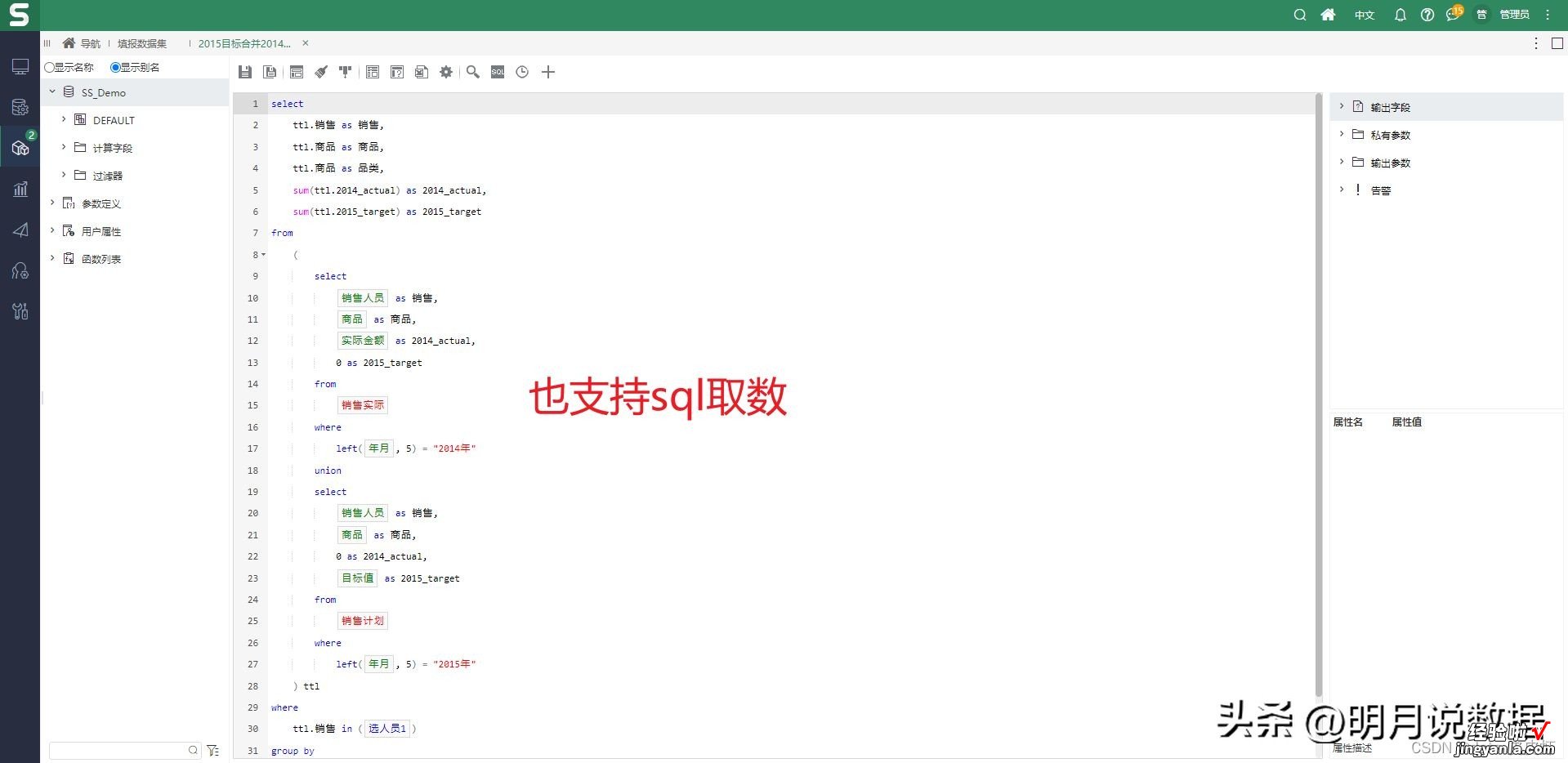1568x763 pixels.
Task: Expand the 过滤器 folder
Action: tap(64, 175)
